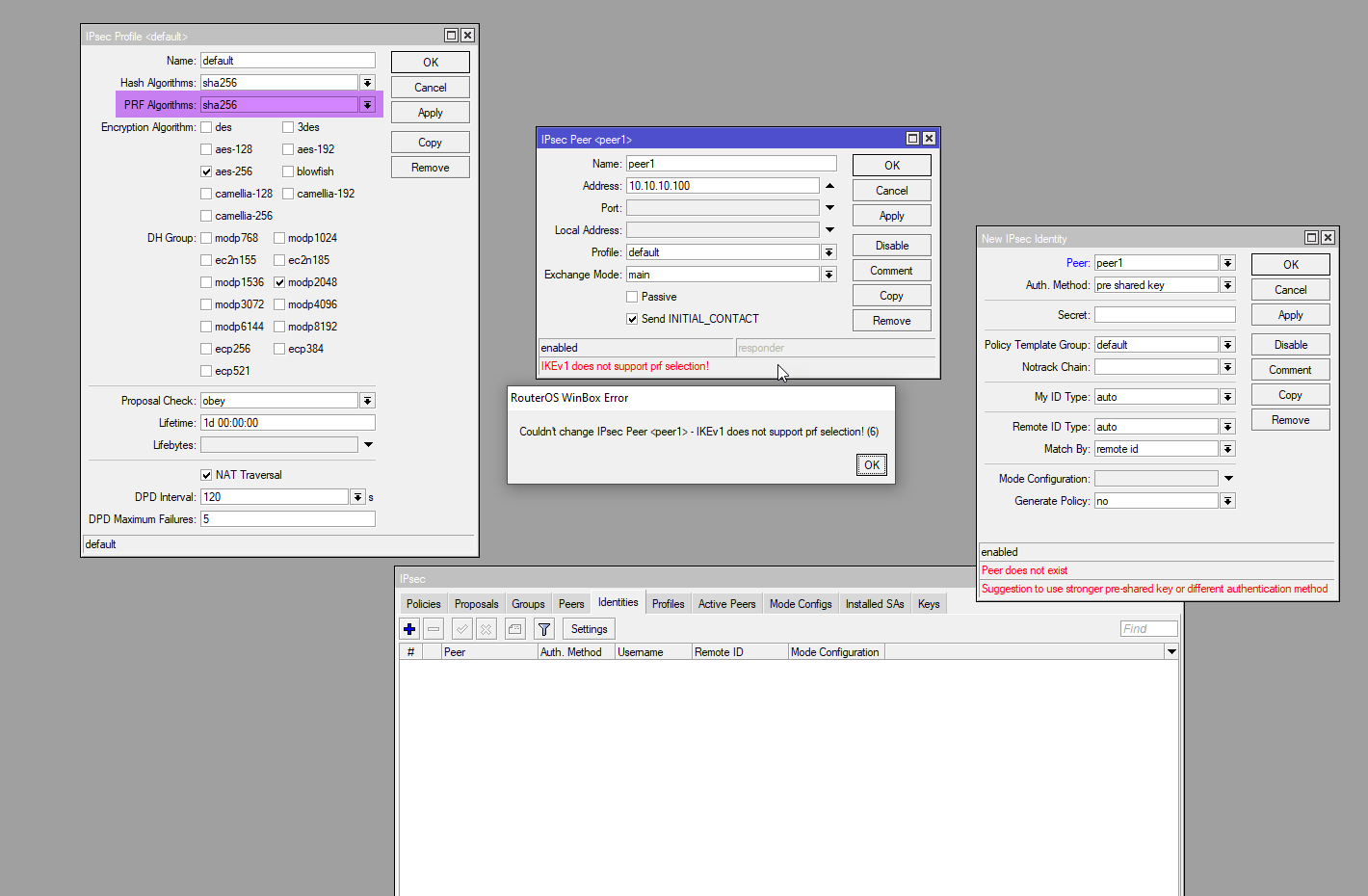This screenshot has width=1368, height=896.
Task: Click the disable X icon in IPsec toolbar
Action: pos(487,629)
